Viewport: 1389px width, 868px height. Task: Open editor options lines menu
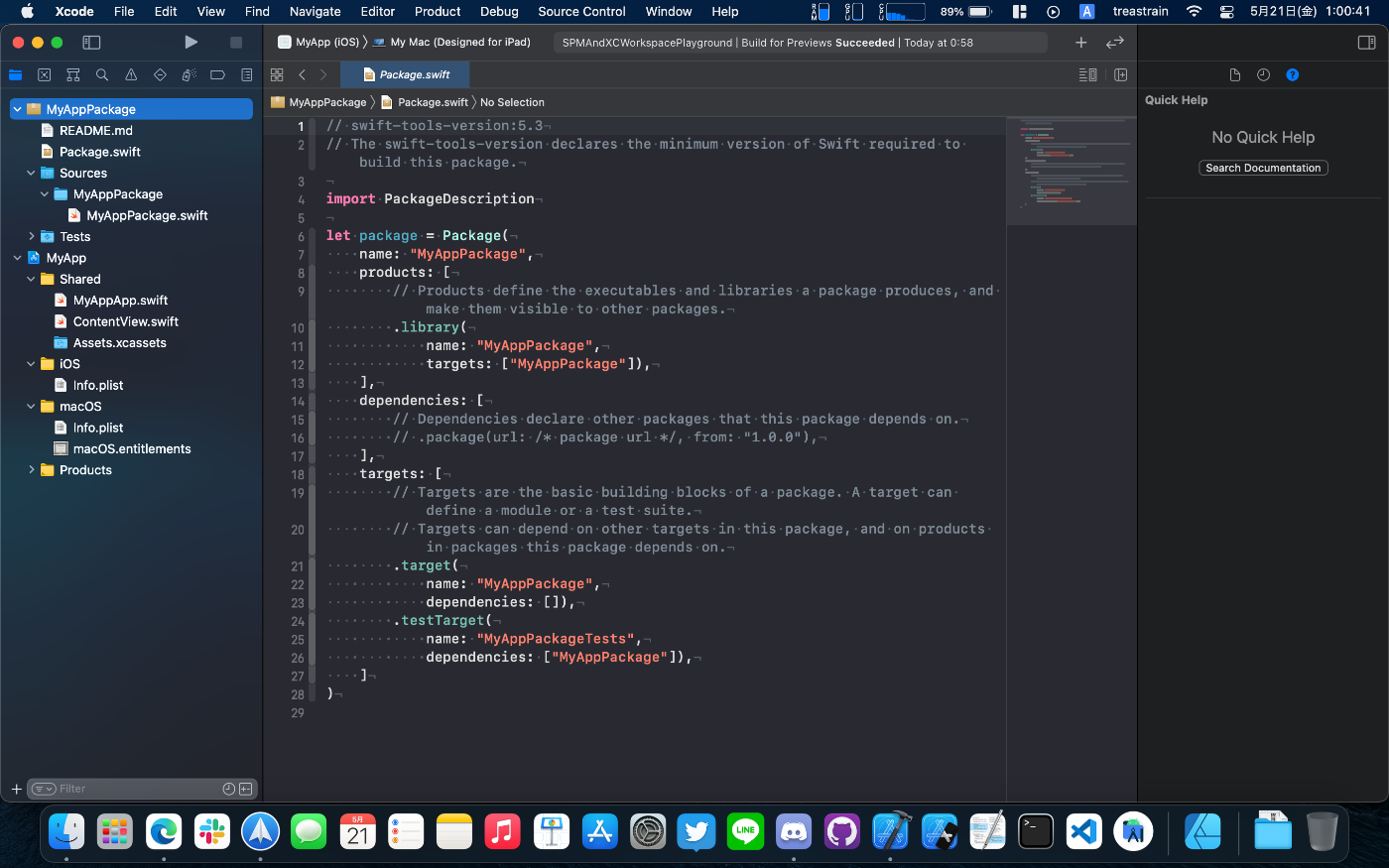tap(1088, 74)
